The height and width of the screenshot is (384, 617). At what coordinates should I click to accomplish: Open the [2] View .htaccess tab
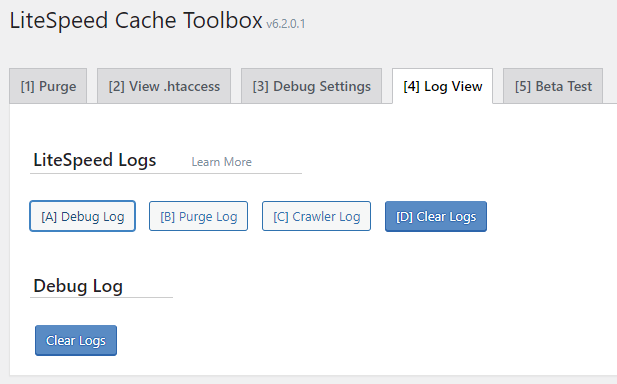point(164,86)
